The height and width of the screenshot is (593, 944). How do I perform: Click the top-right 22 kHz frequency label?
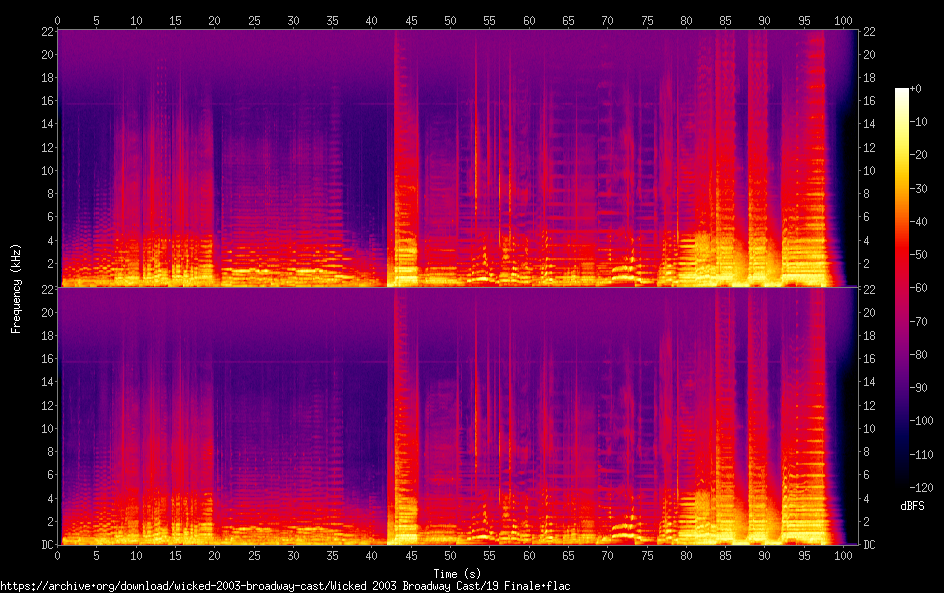[x=870, y=32]
